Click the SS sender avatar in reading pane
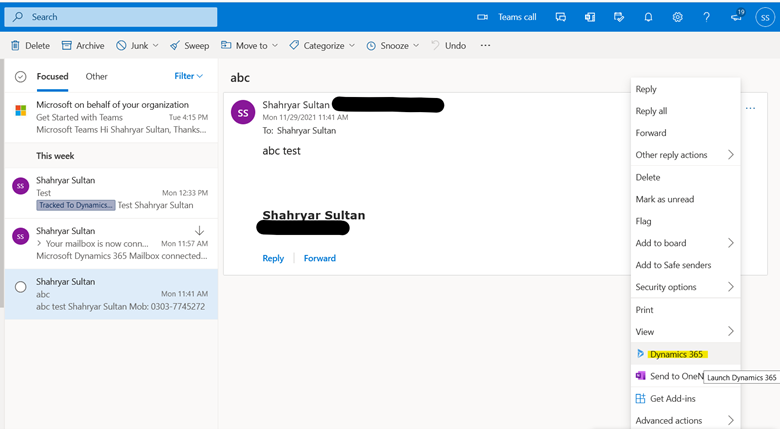The width and height of the screenshot is (780, 429). coord(243,112)
